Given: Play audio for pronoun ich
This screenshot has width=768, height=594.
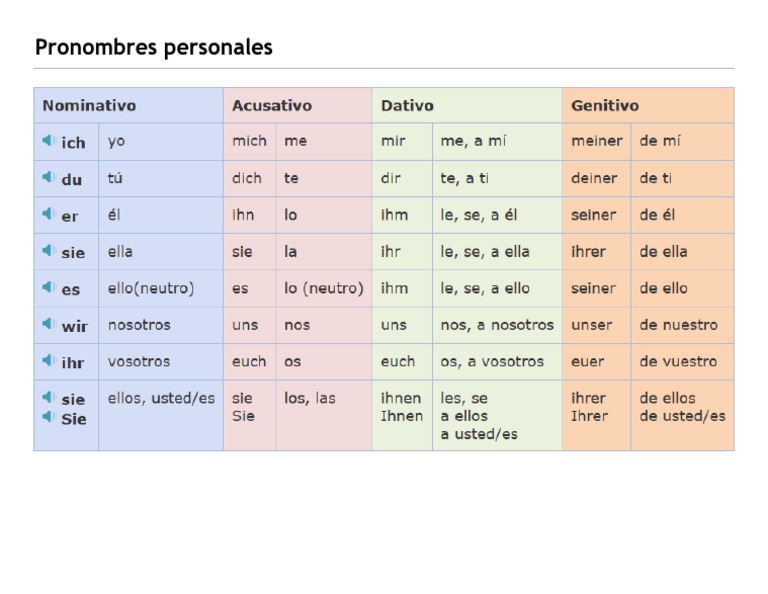Looking at the screenshot, I should tap(48, 141).
